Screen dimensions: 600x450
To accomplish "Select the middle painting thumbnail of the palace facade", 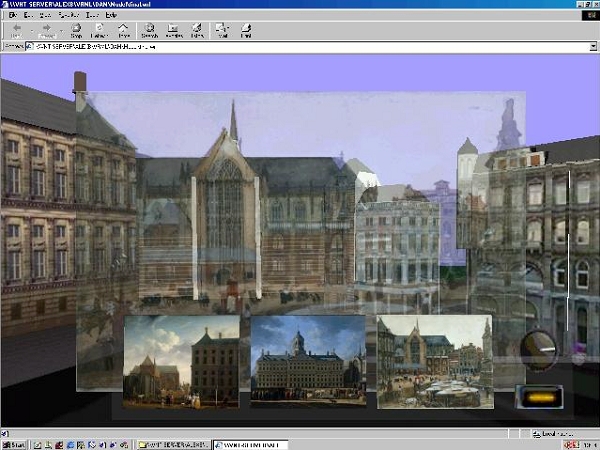I will pyautogui.click(x=308, y=360).
